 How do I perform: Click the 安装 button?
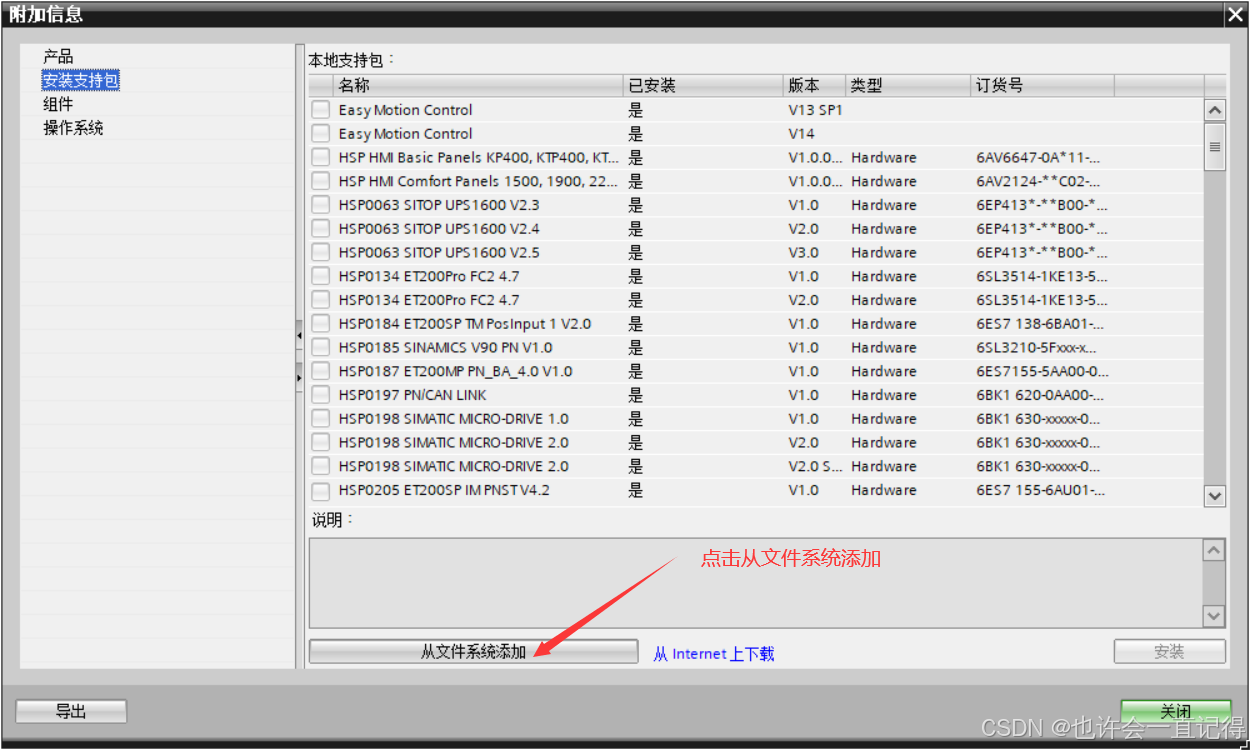[x=1169, y=652]
